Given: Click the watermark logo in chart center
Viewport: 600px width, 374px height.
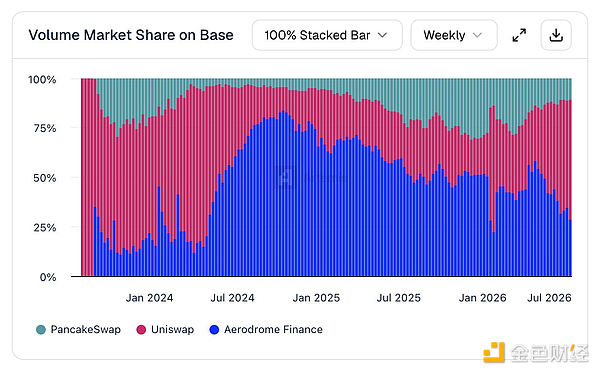Looking at the screenshot, I should point(284,178).
